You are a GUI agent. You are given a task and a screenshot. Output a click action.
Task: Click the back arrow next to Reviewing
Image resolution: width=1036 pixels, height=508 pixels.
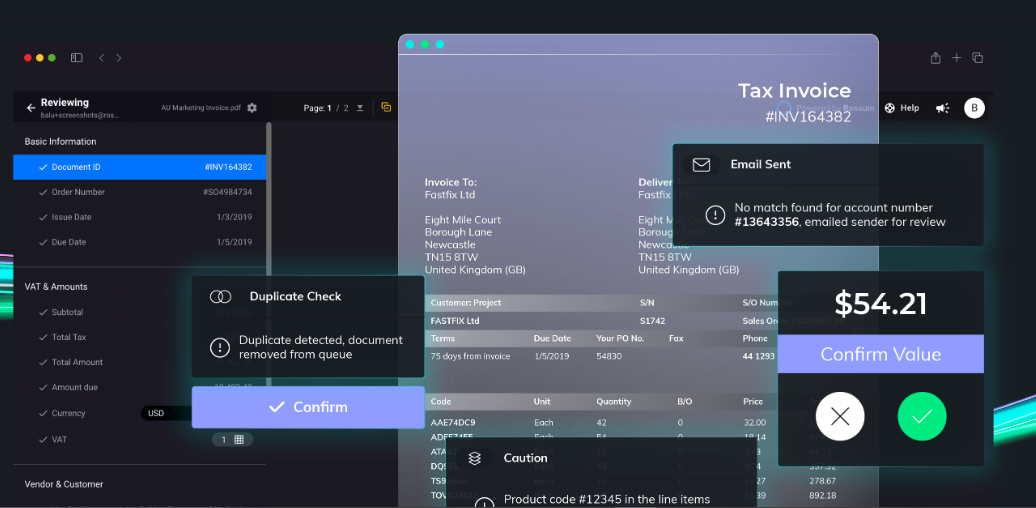pyautogui.click(x=30, y=108)
